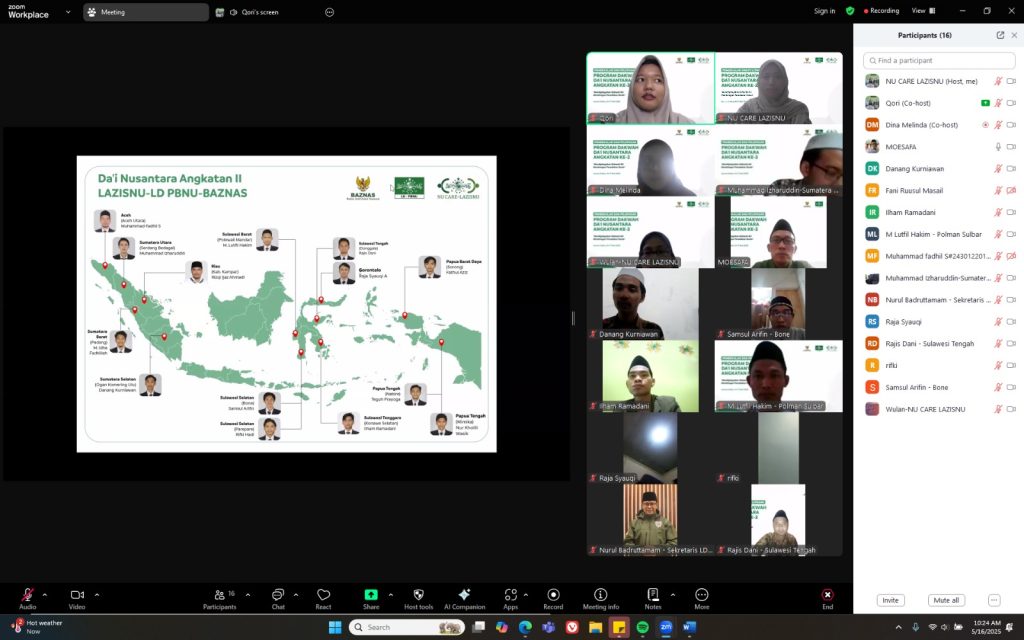The width and height of the screenshot is (1024, 640).
Task: Open Host tools
Action: point(418,596)
